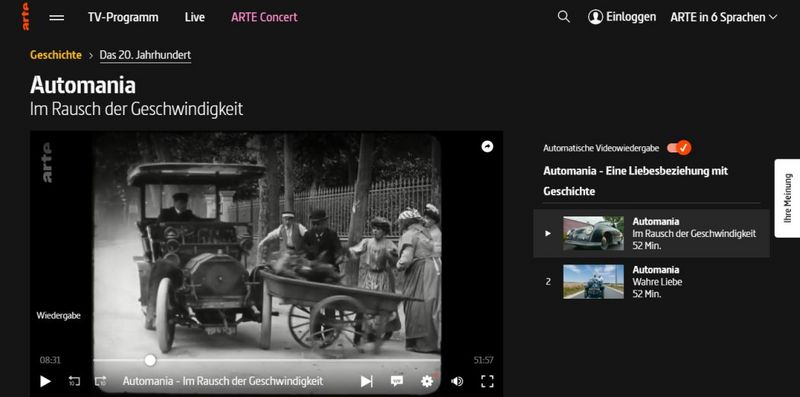800x397 pixels.
Task: Open the Geschichte category breadcrumb
Action: [56, 55]
